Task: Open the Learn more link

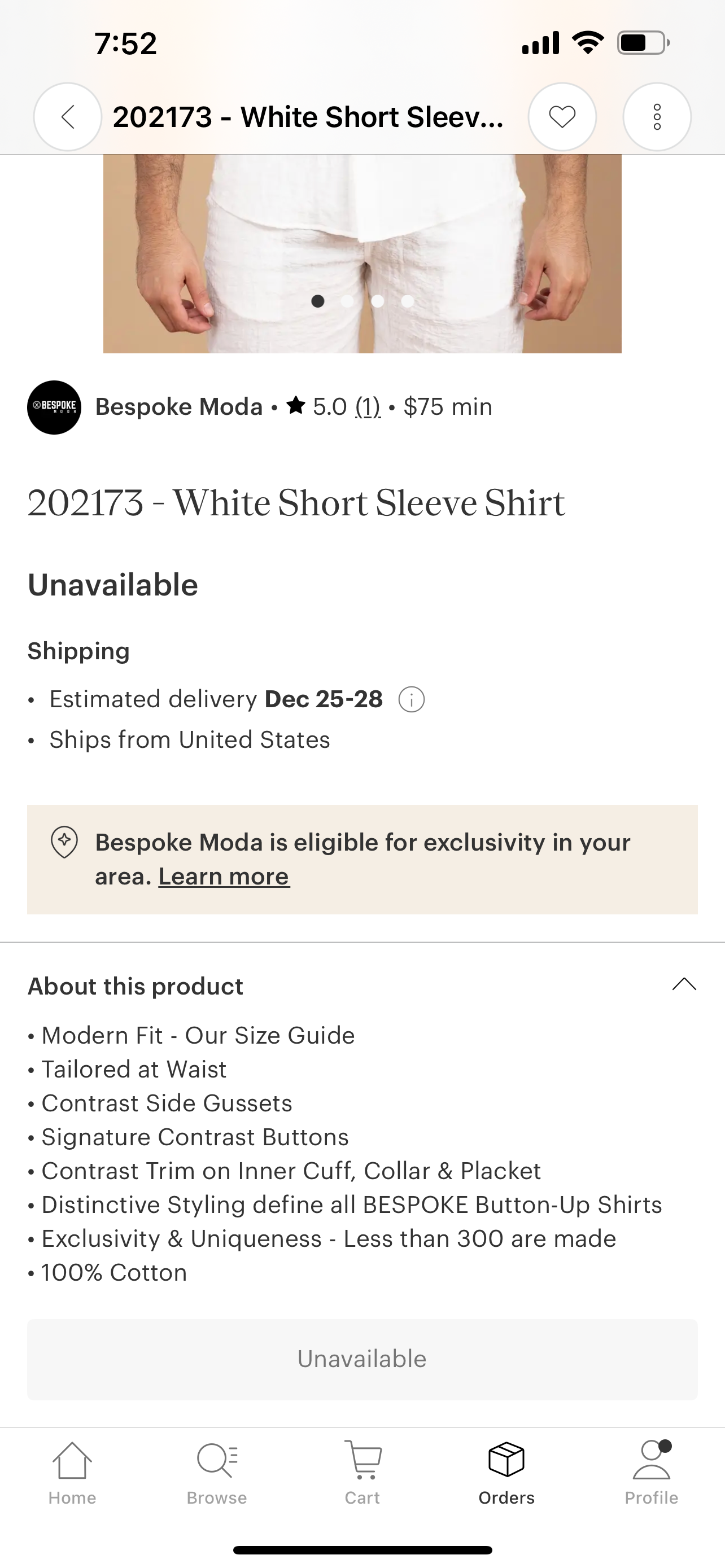Action: pos(224,877)
